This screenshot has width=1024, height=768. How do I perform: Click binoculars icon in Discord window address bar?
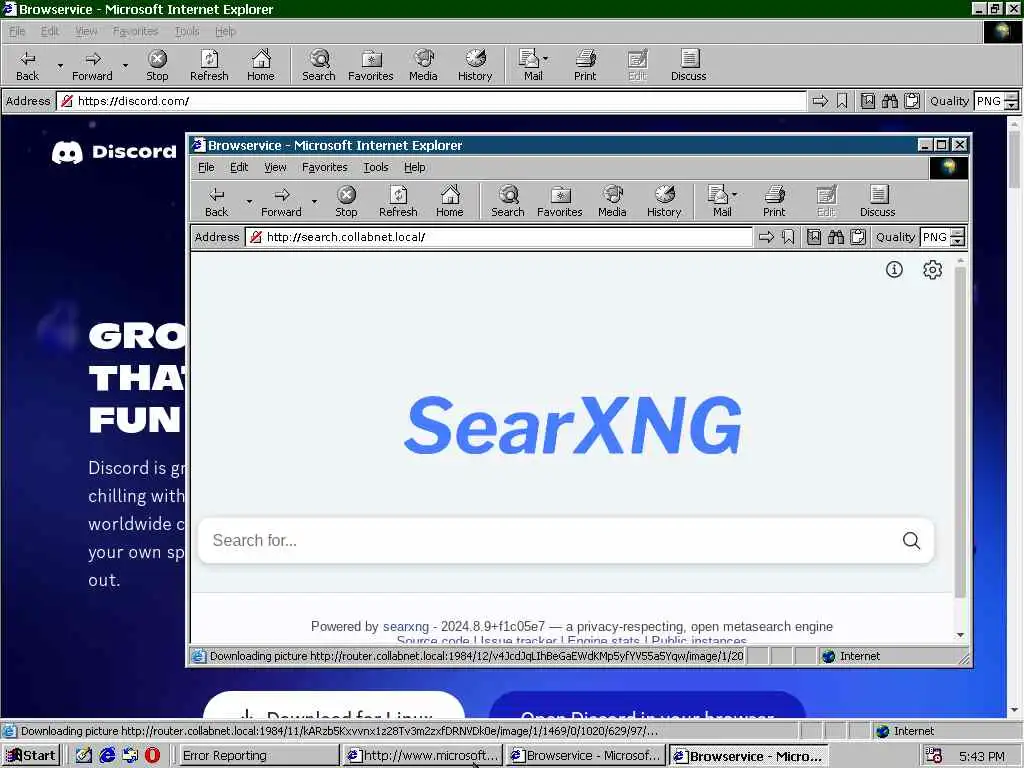tap(889, 101)
